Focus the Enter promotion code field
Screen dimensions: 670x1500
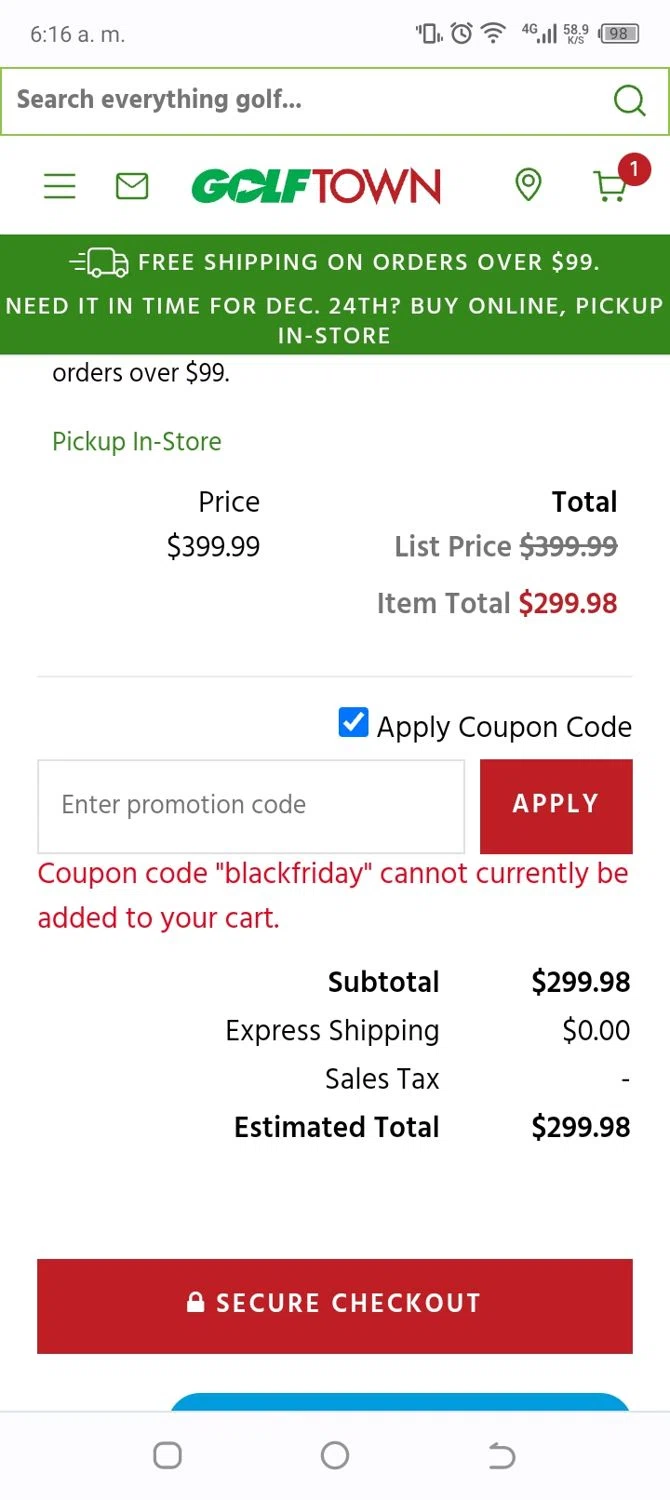coord(251,805)
